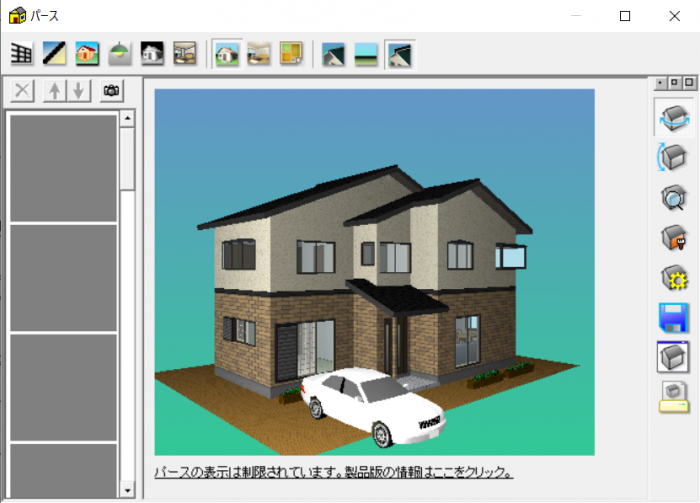
Task: Click the camera snapshot icon
Action: tap(112, 91)
